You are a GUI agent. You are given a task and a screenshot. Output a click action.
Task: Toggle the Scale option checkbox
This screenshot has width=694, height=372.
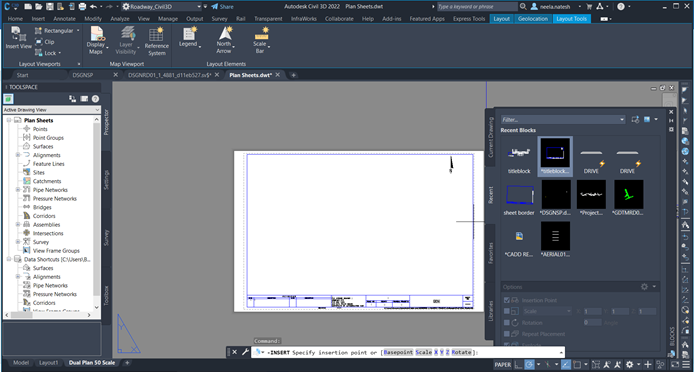pos(507,311)
